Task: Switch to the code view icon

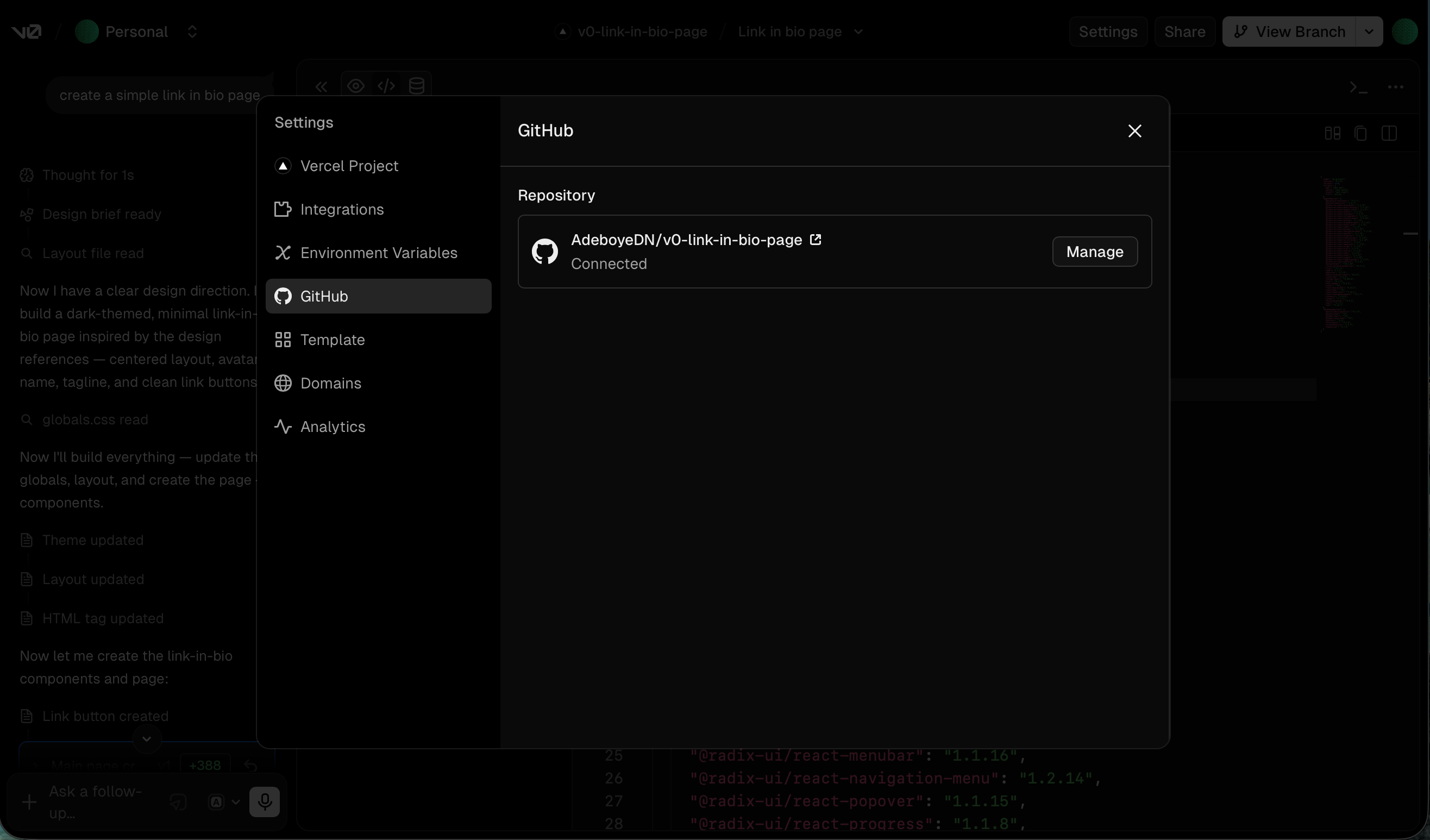Action: point(386,86)
